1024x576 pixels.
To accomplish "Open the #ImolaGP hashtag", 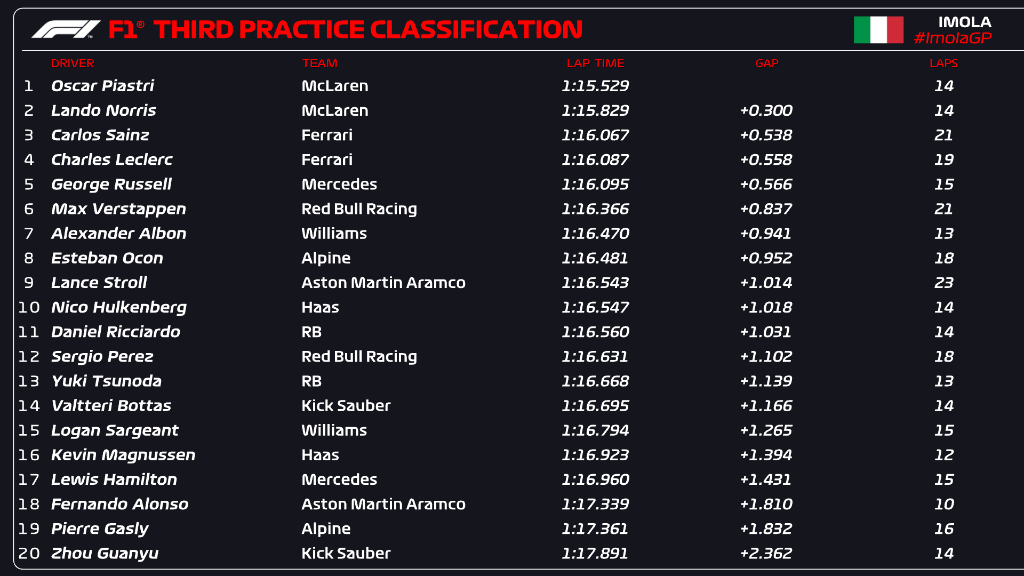I will pyautogui.click(x=952, y=39).
